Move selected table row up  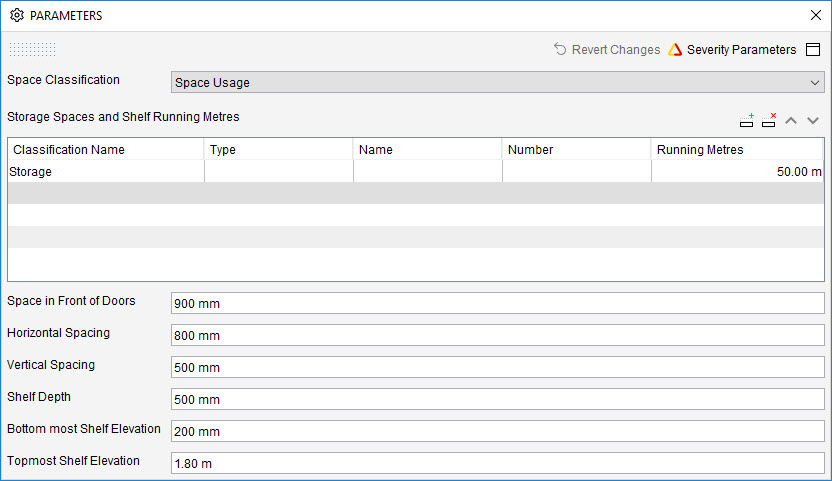791,121
